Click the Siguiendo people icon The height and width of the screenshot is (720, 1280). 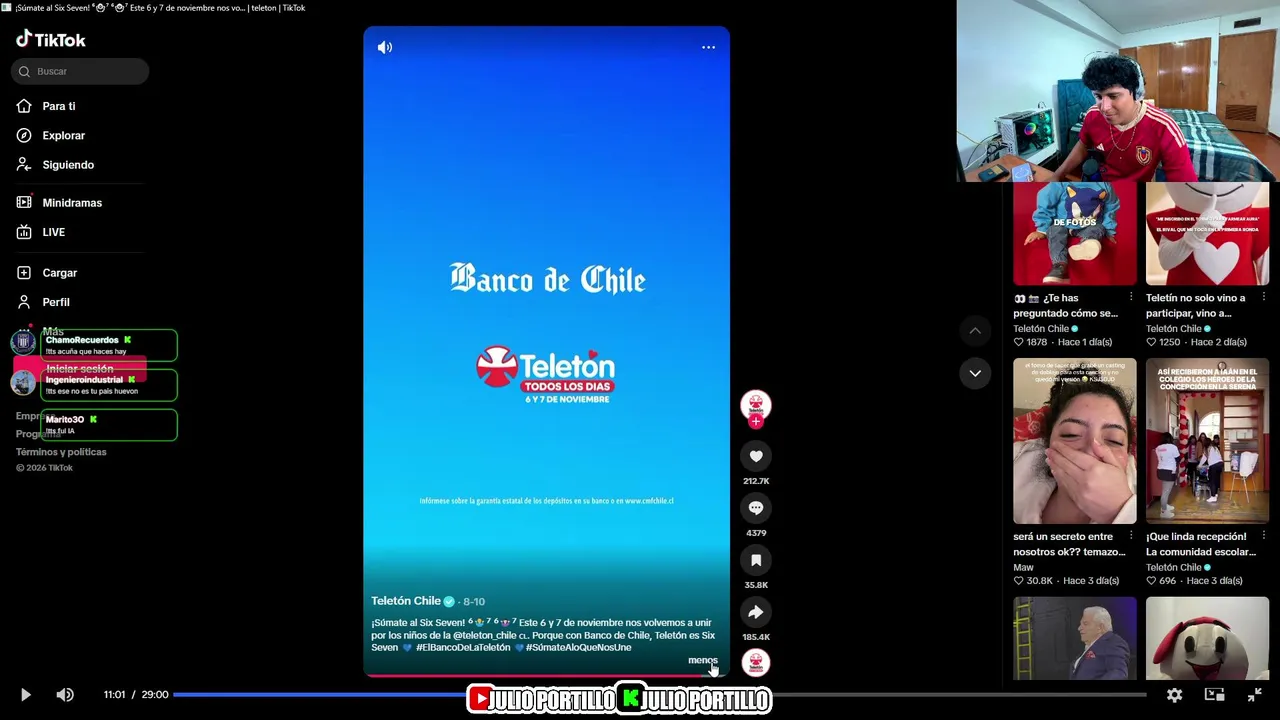click(24, 164)
